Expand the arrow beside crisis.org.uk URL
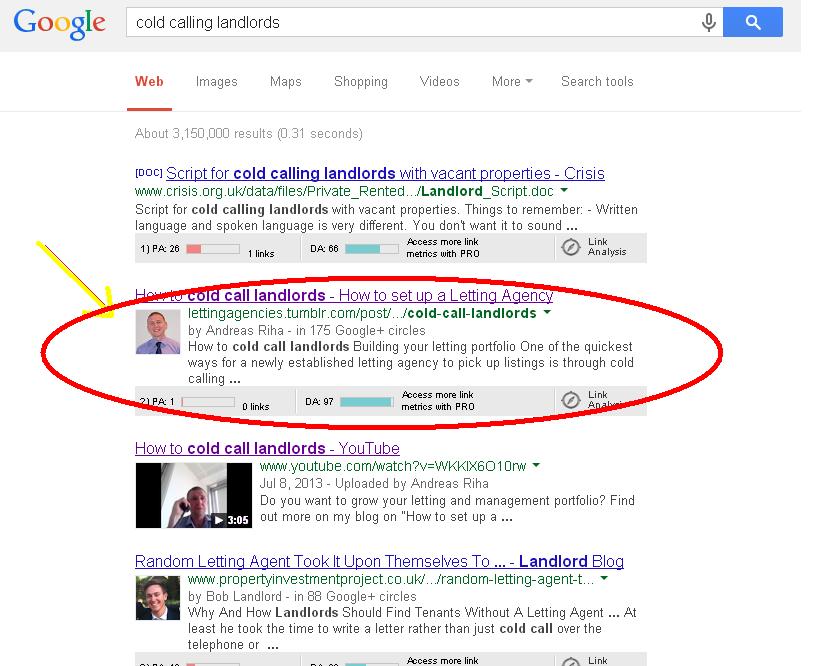The width and height of the screenshot is (818, 666). 564,191
